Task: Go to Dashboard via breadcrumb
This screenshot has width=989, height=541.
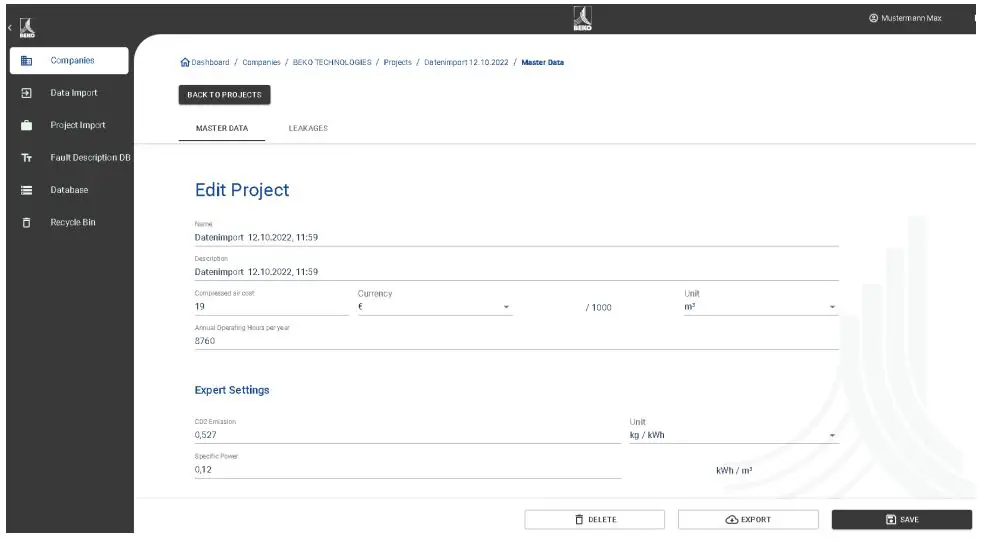Action: point(210,62)
